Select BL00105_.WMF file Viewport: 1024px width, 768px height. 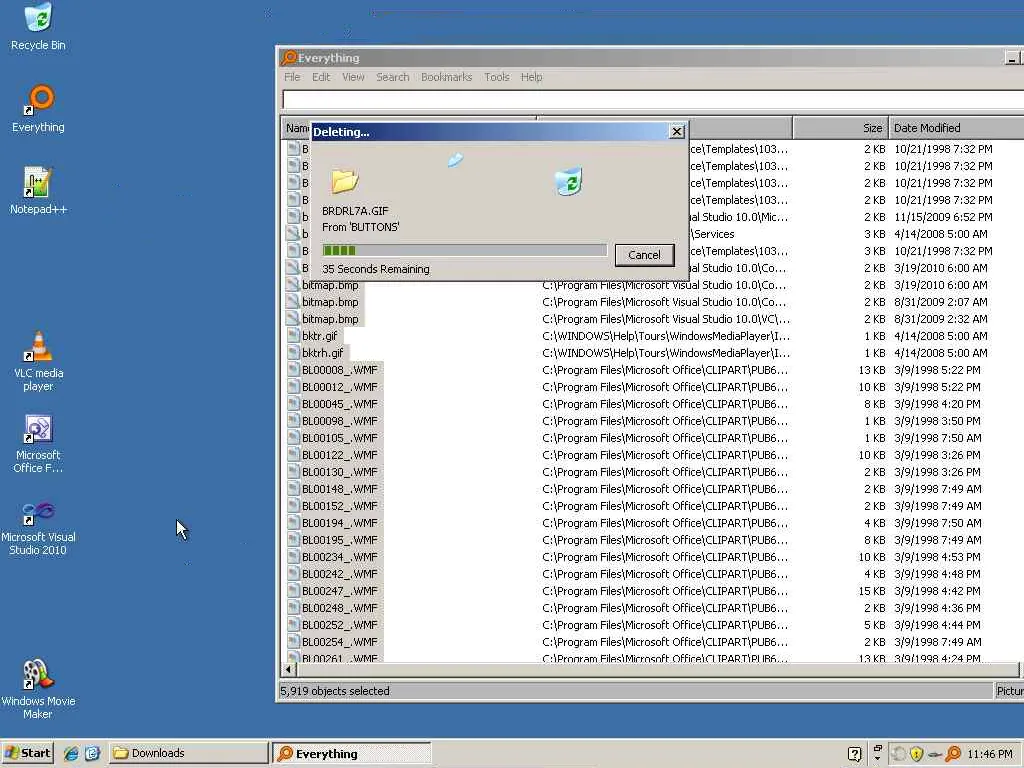click(x=340, y=438)
